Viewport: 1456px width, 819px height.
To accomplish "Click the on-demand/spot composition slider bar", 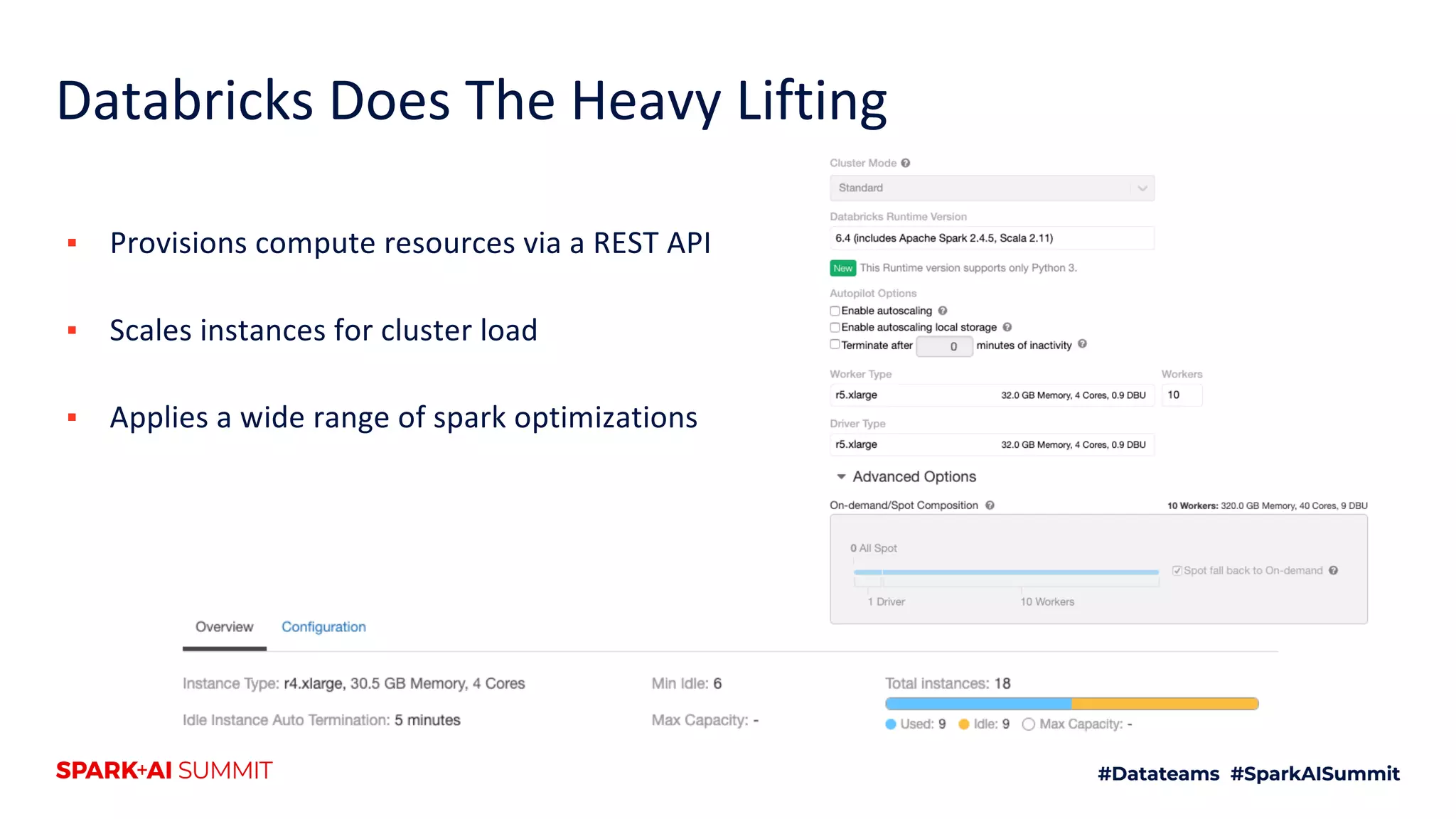I will [x=1006, y=572].
